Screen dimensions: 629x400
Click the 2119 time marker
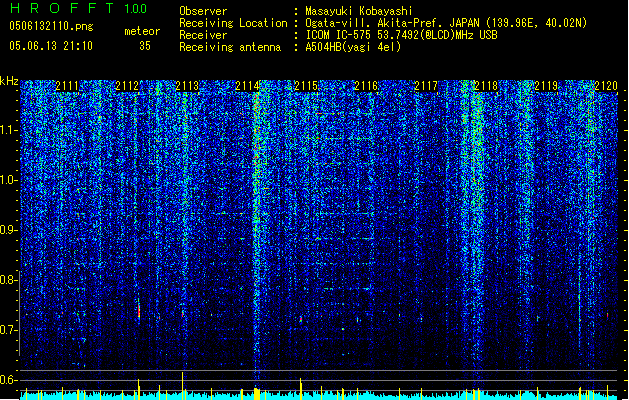point(546,86)
